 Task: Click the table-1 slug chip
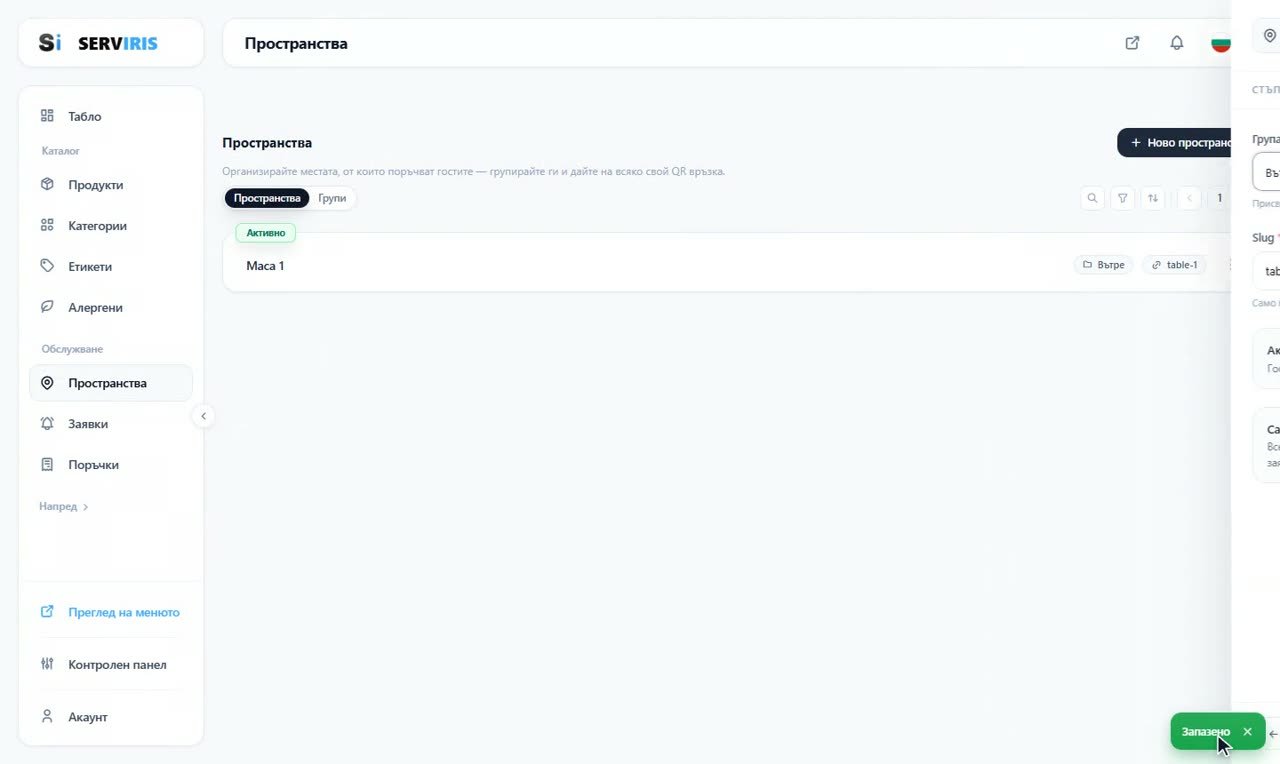[1174, 265]
